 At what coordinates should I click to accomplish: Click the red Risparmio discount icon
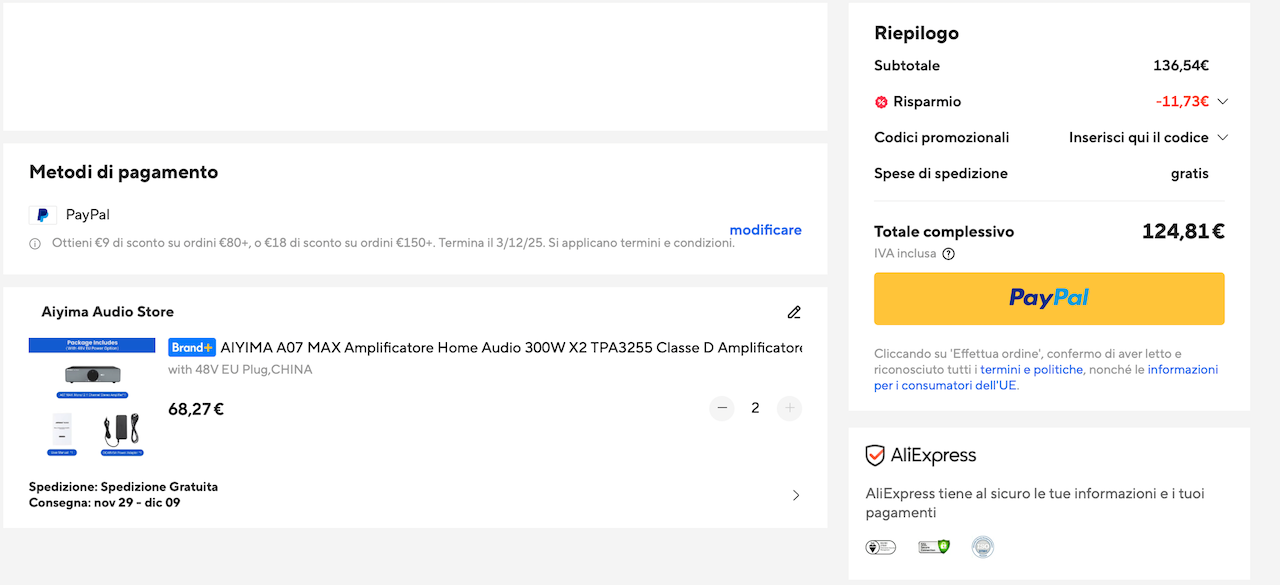pyautogui.click(x=881, y=102)
